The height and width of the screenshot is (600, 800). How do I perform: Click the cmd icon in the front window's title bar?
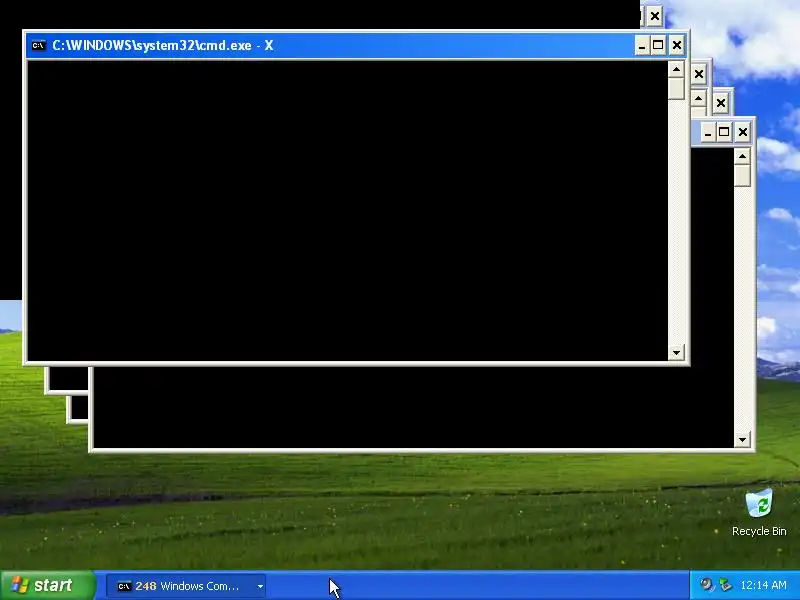tap(38, 45)
